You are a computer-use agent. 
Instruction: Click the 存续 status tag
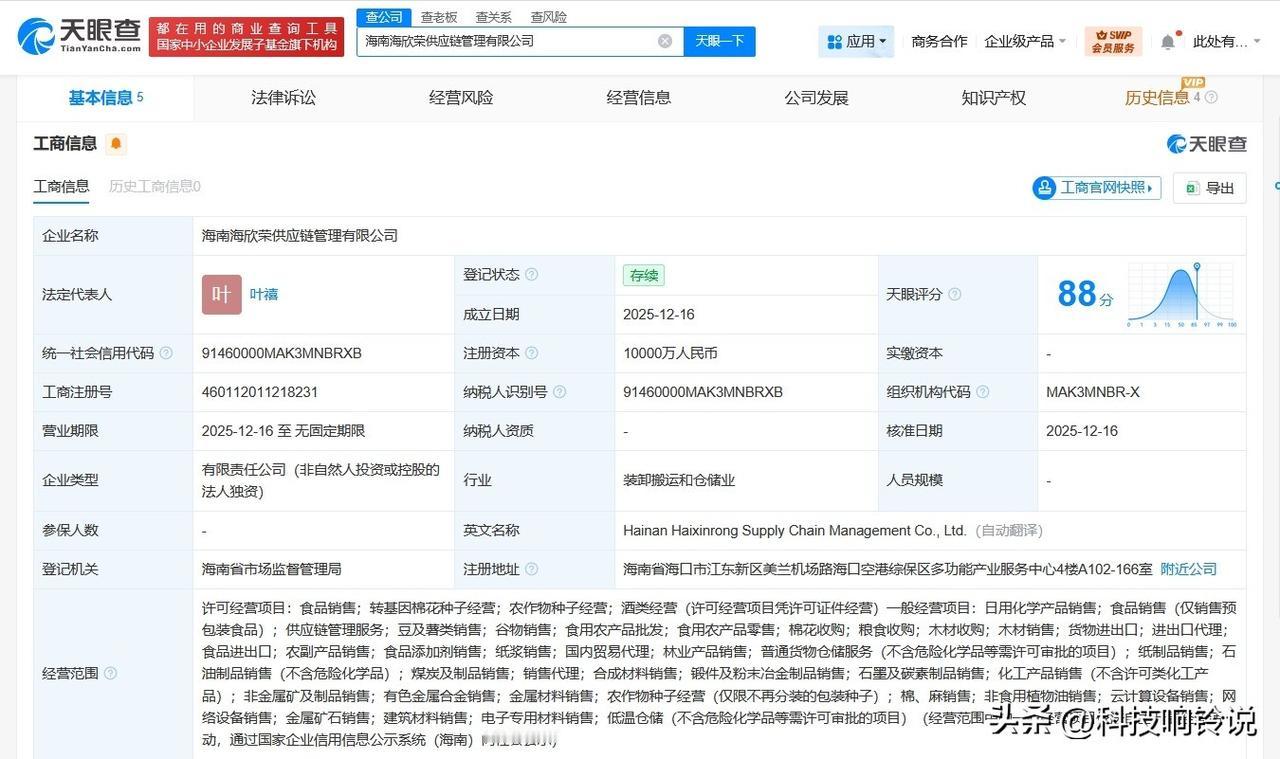coord(642,274)
